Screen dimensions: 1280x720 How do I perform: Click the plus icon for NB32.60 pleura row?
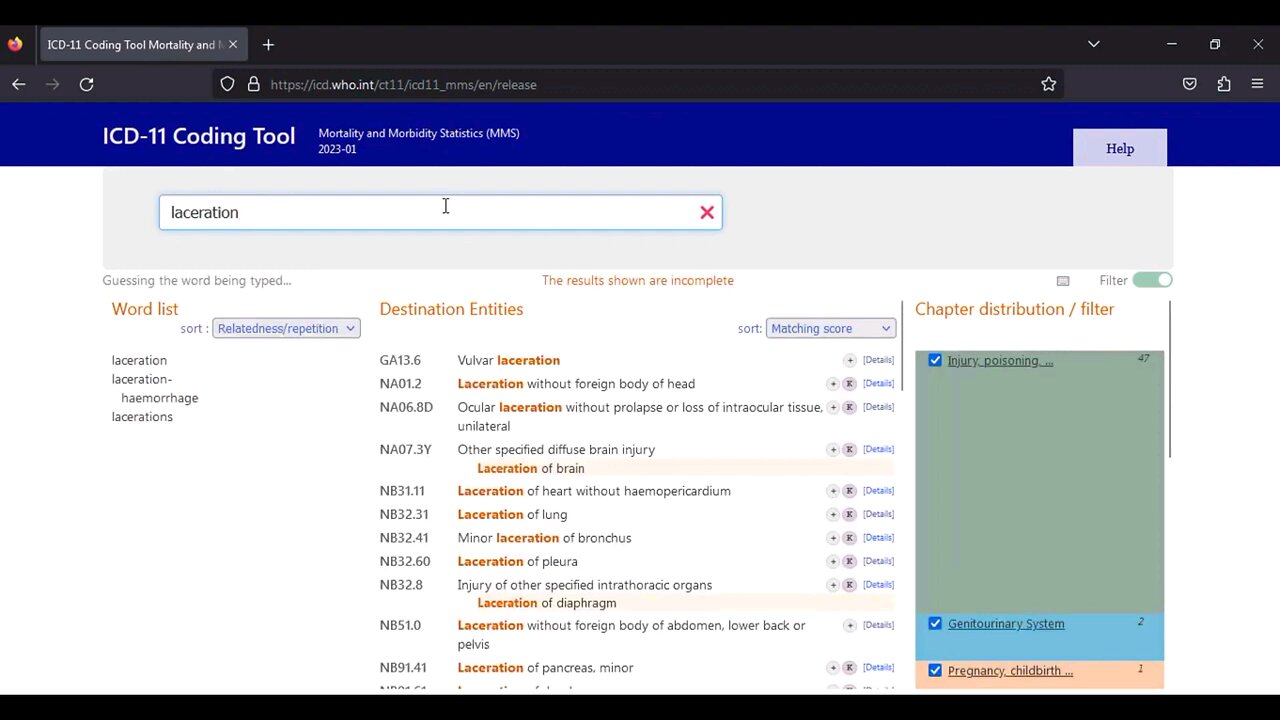coord(833,561)
